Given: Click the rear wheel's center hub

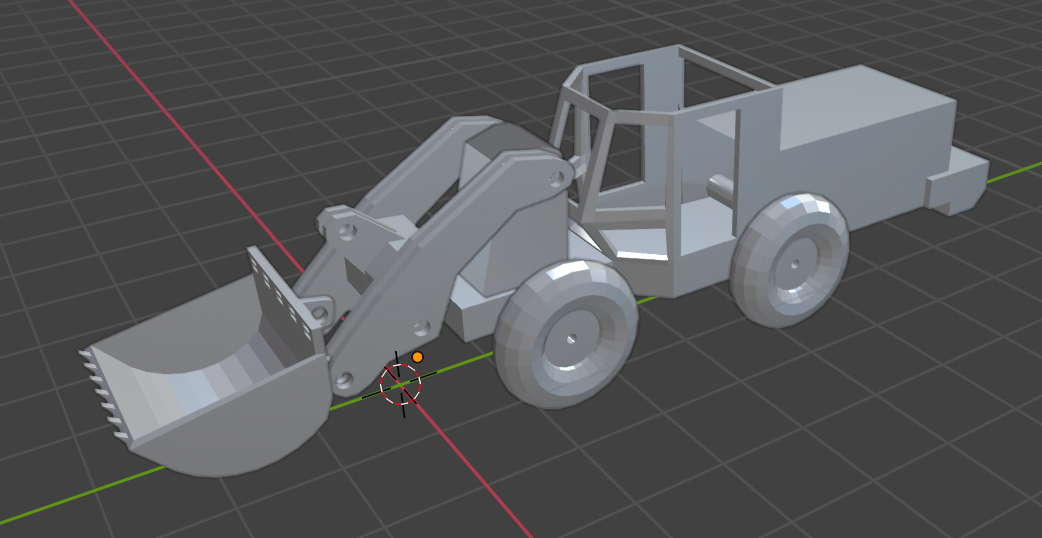Looking at the screenshot, I should coord(794,265).
